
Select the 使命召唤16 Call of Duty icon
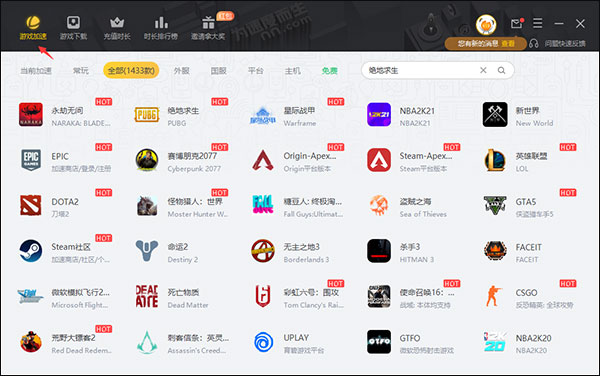pyautogui.click(x=379, y=296)
